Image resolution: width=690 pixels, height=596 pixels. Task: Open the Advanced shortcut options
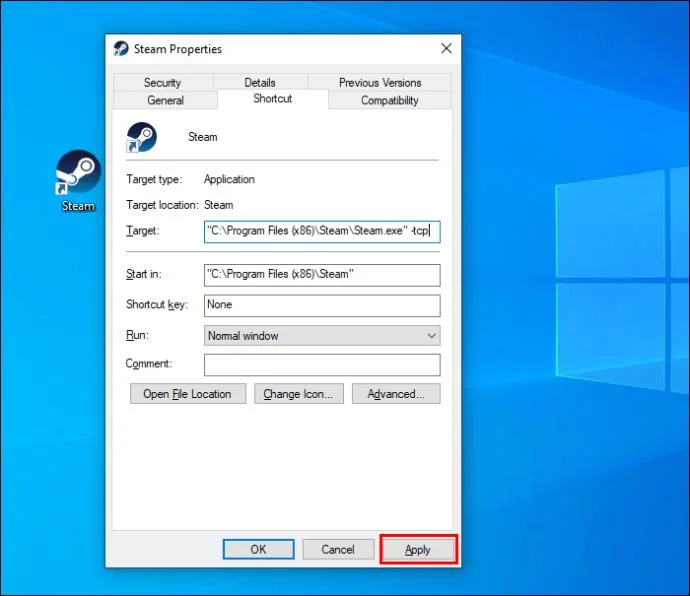[396, 394]
